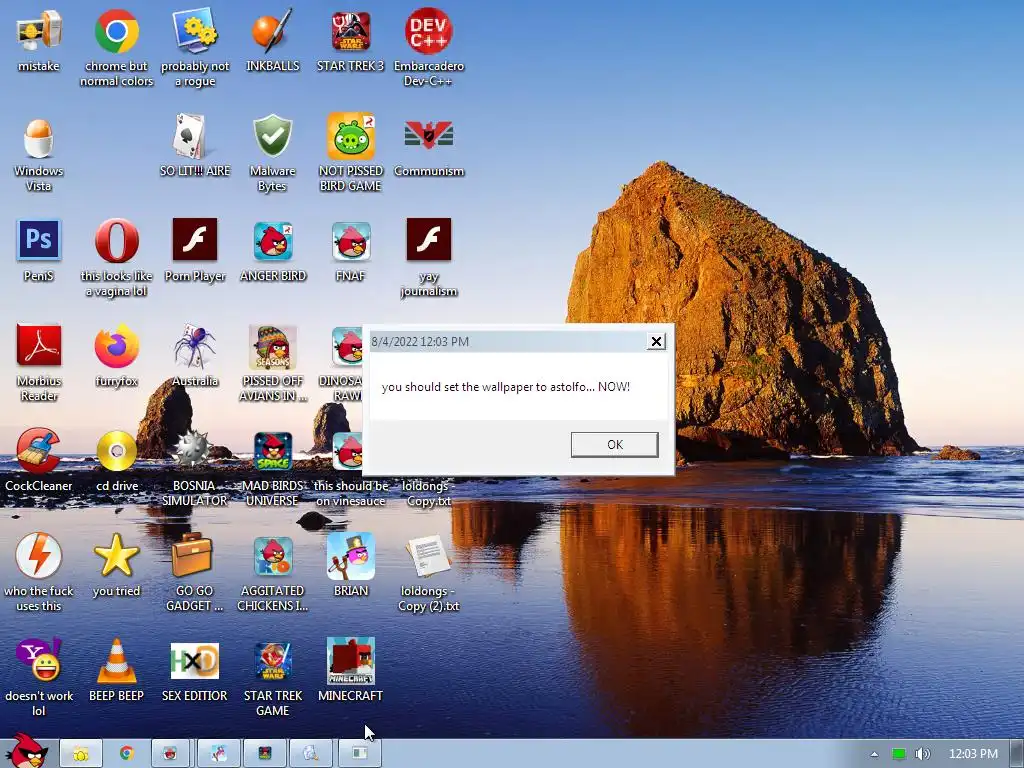Select the Morbius Reader PDF icon
This screenshot has height=768, width=1024.
coord(39,362)
